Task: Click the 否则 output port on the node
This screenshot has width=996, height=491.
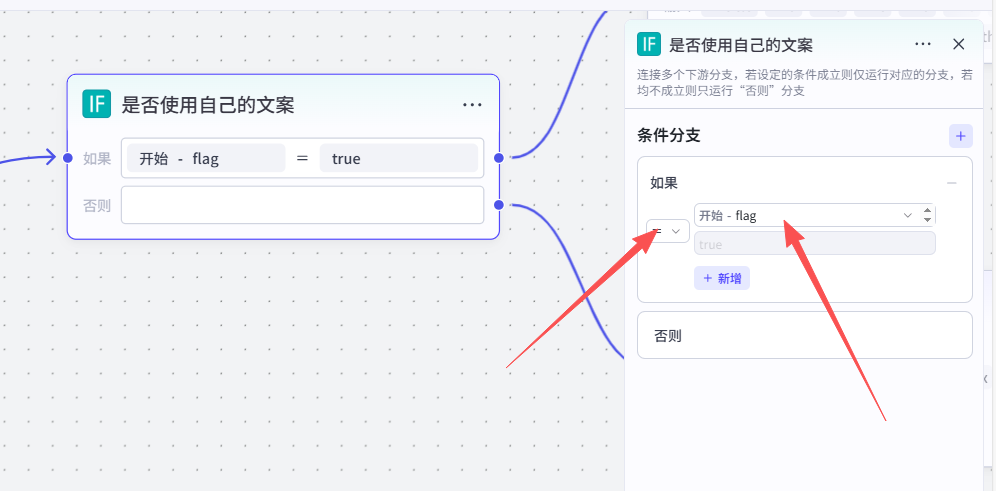Action: pos(498,205)
